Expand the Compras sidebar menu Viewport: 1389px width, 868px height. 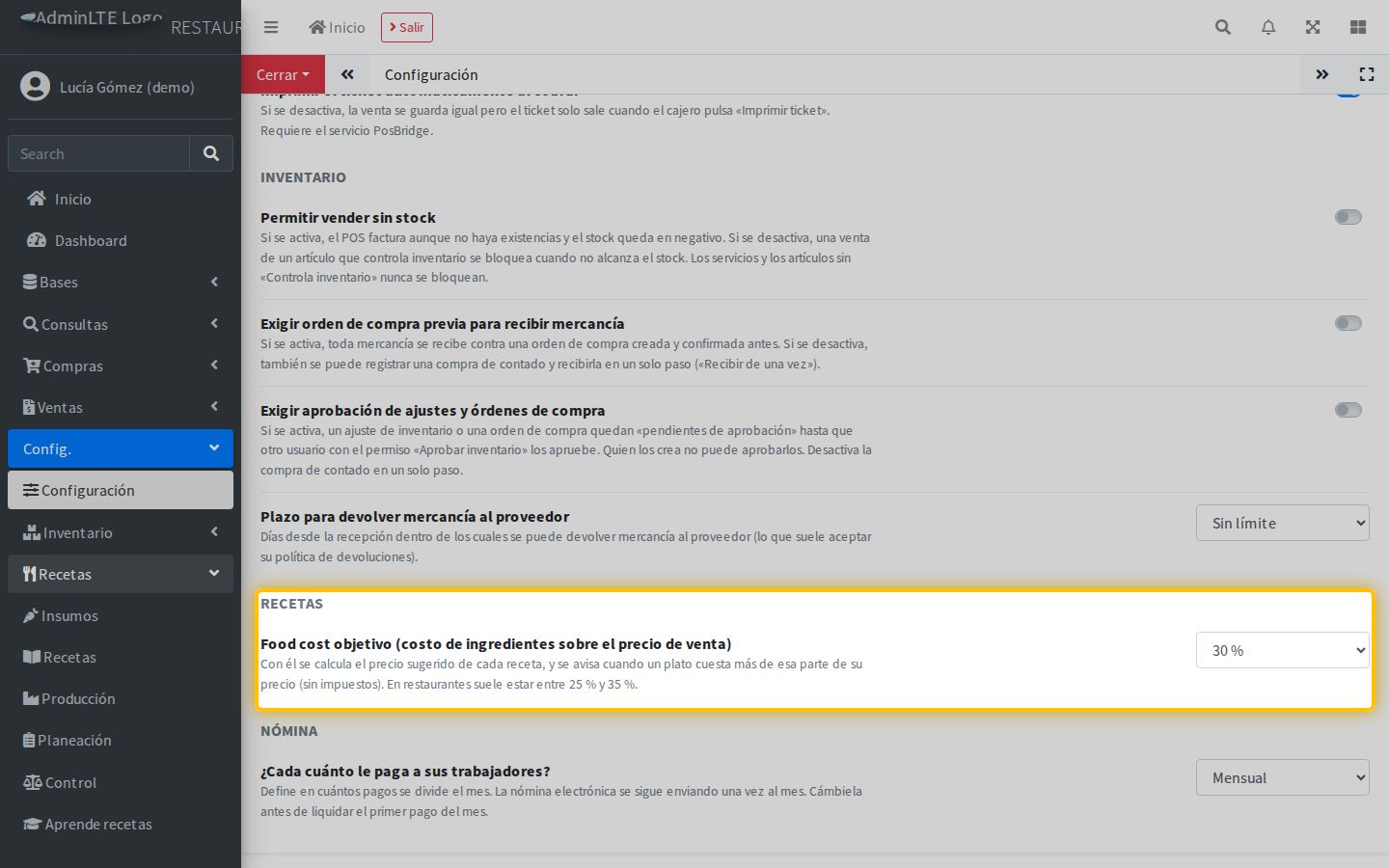121,366
